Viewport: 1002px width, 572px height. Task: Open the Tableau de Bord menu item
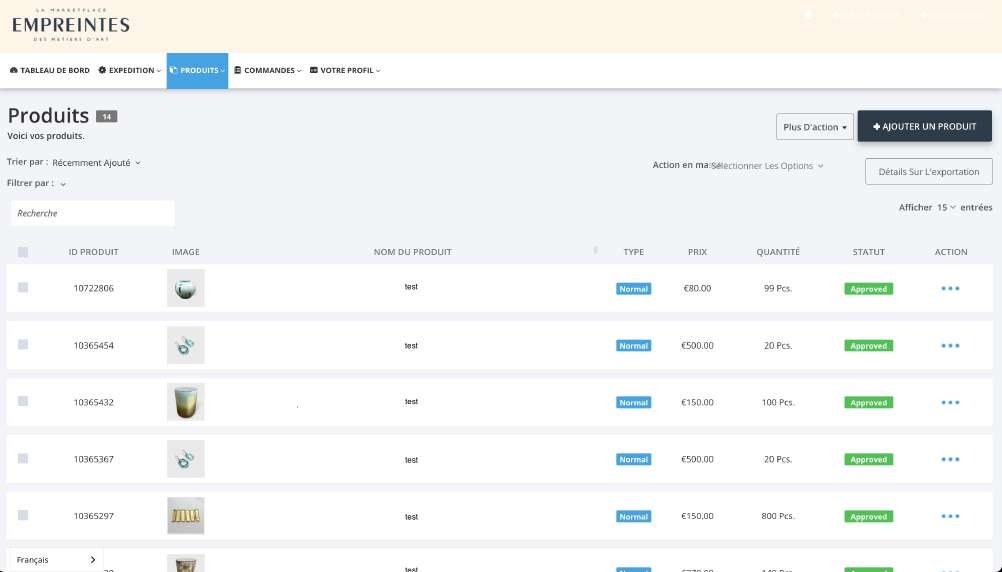(x=50, y=71)
